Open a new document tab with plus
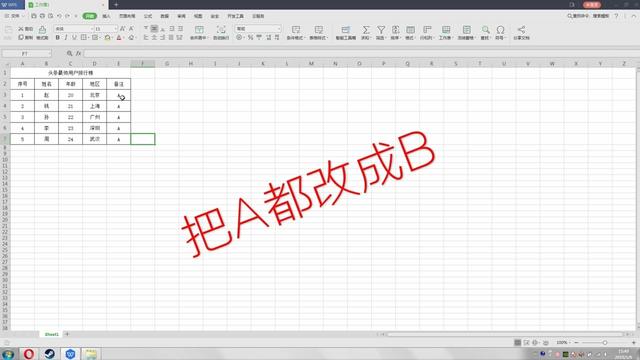Image resolution: width=640 pixels, height=360 pixels. pyautogui.click(x=116, y=4)
